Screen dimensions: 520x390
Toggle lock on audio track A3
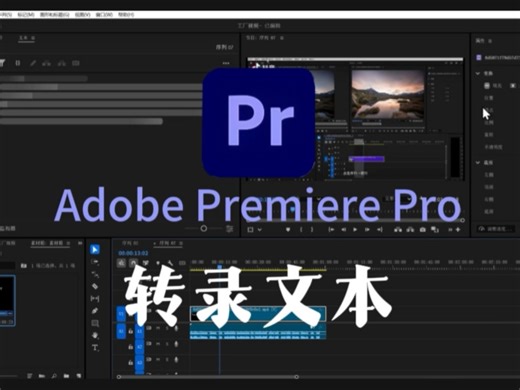tap(131, 362)
